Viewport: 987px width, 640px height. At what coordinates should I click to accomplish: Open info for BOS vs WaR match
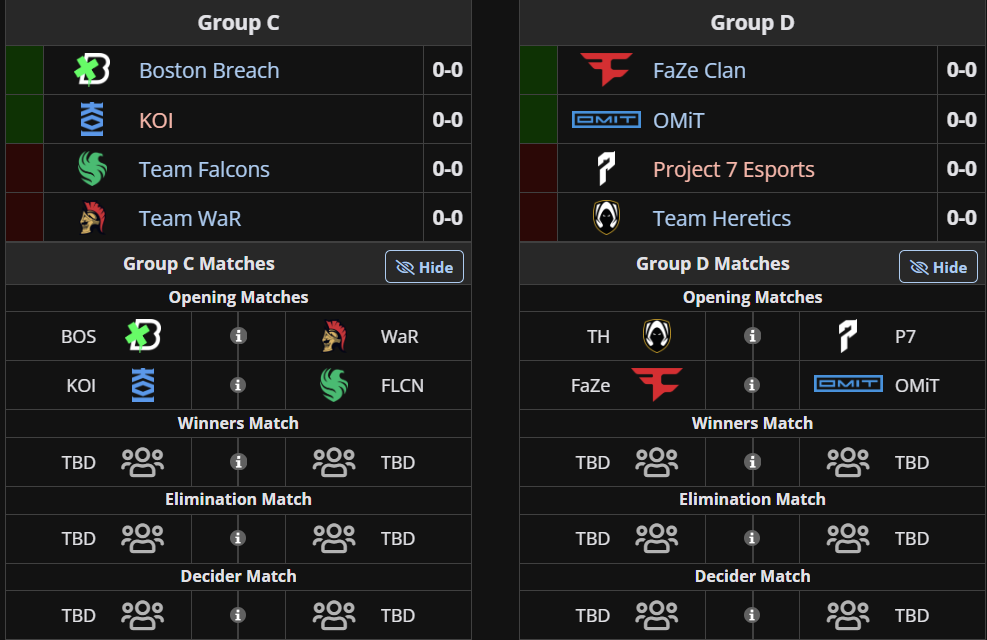tap(238, 336)
